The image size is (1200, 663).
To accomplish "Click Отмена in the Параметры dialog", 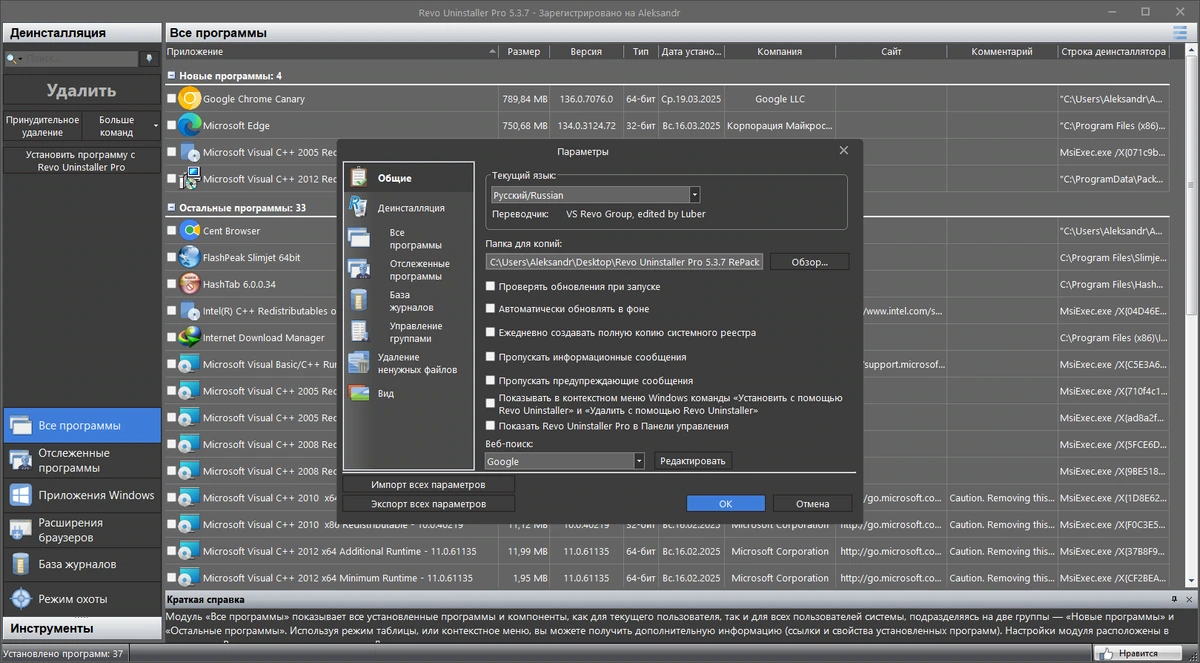I will click(x=813, y=504).
